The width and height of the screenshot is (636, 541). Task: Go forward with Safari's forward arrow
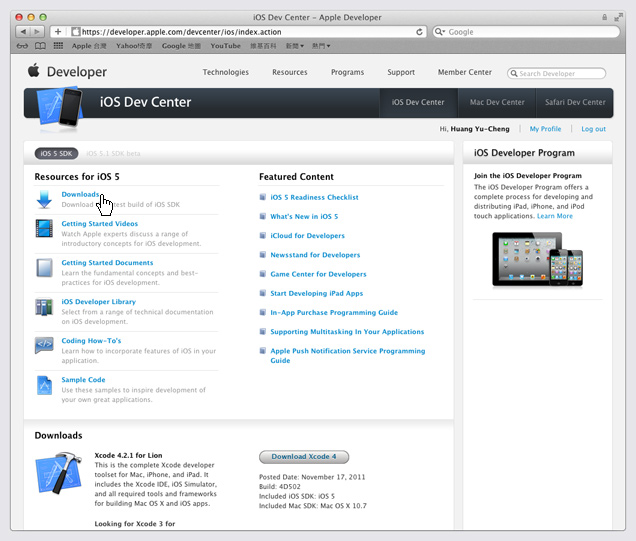tap(37, 32)
